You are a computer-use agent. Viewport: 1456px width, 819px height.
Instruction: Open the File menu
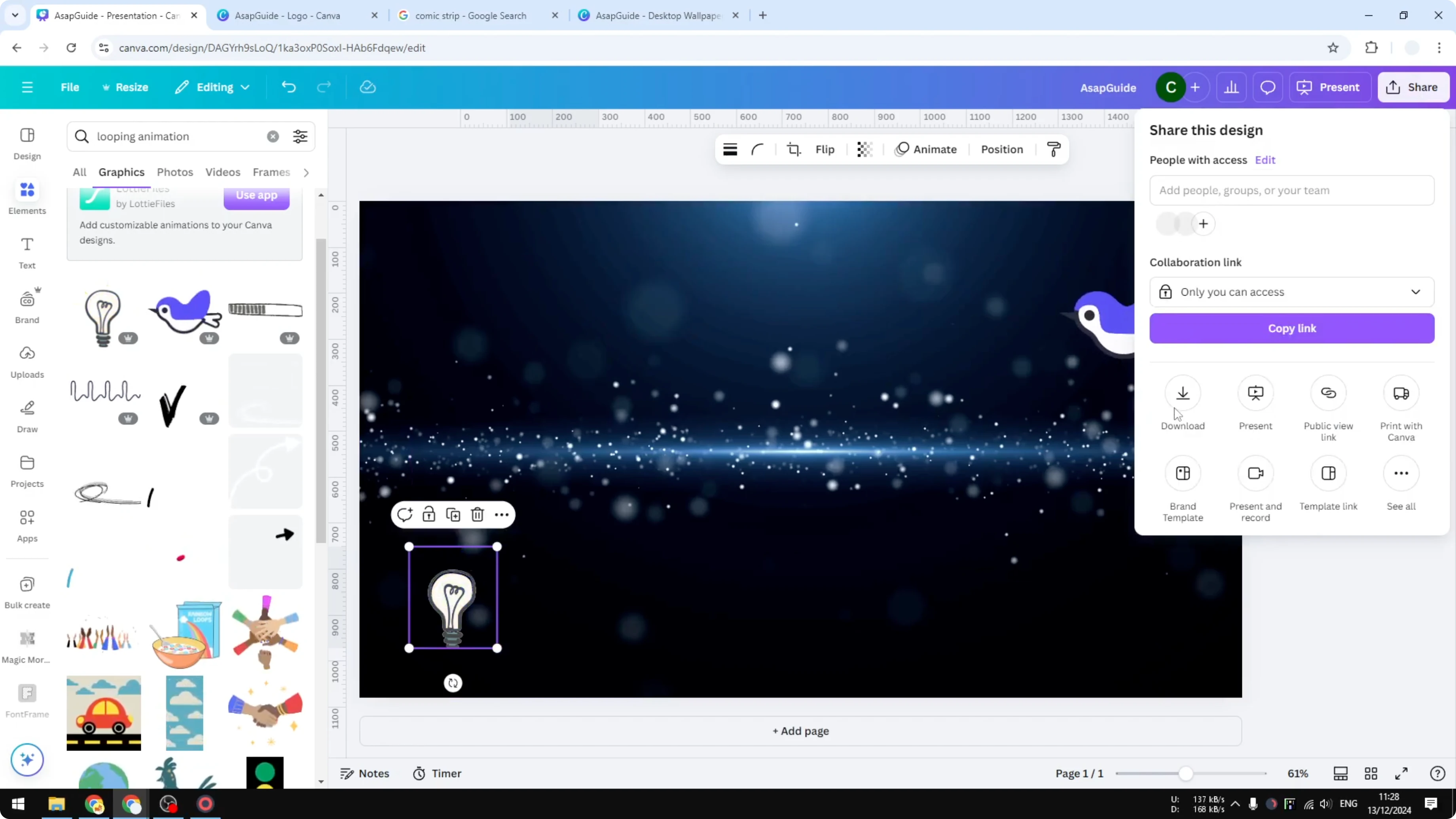(70, 87)
